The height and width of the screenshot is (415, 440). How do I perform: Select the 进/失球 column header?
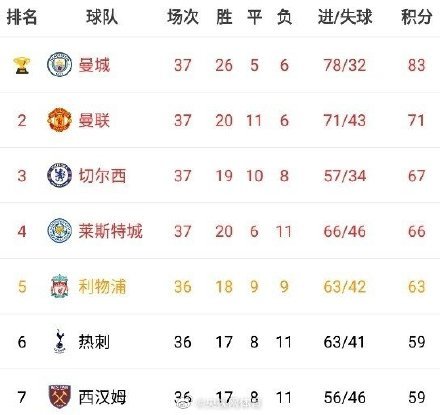[x=345, y=17]
